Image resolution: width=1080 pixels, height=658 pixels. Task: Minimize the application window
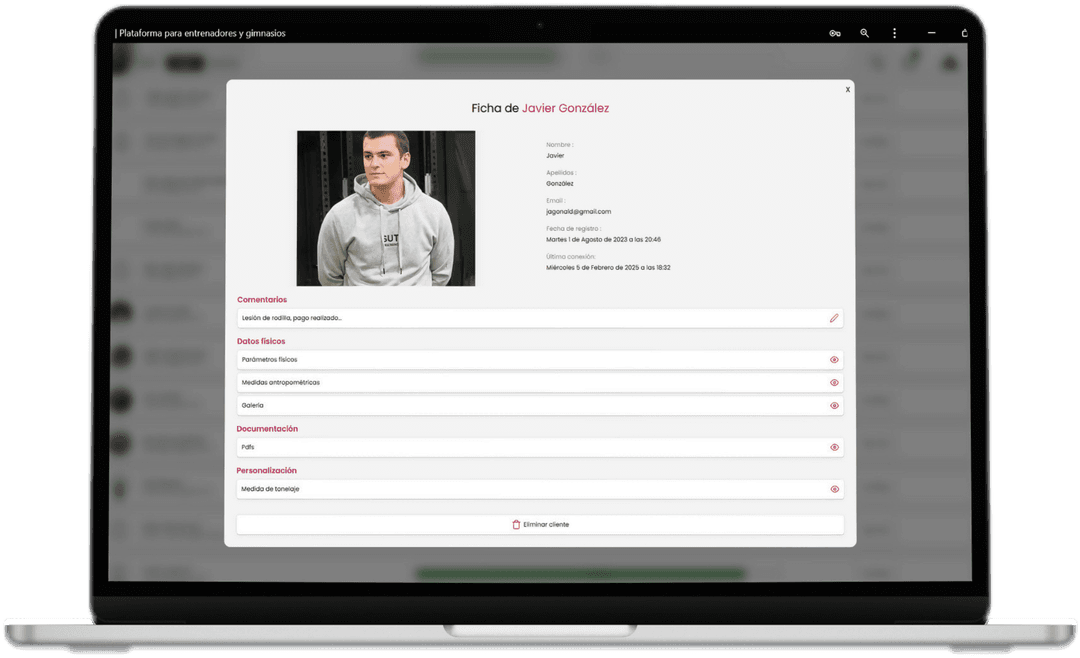pos(932,33)
